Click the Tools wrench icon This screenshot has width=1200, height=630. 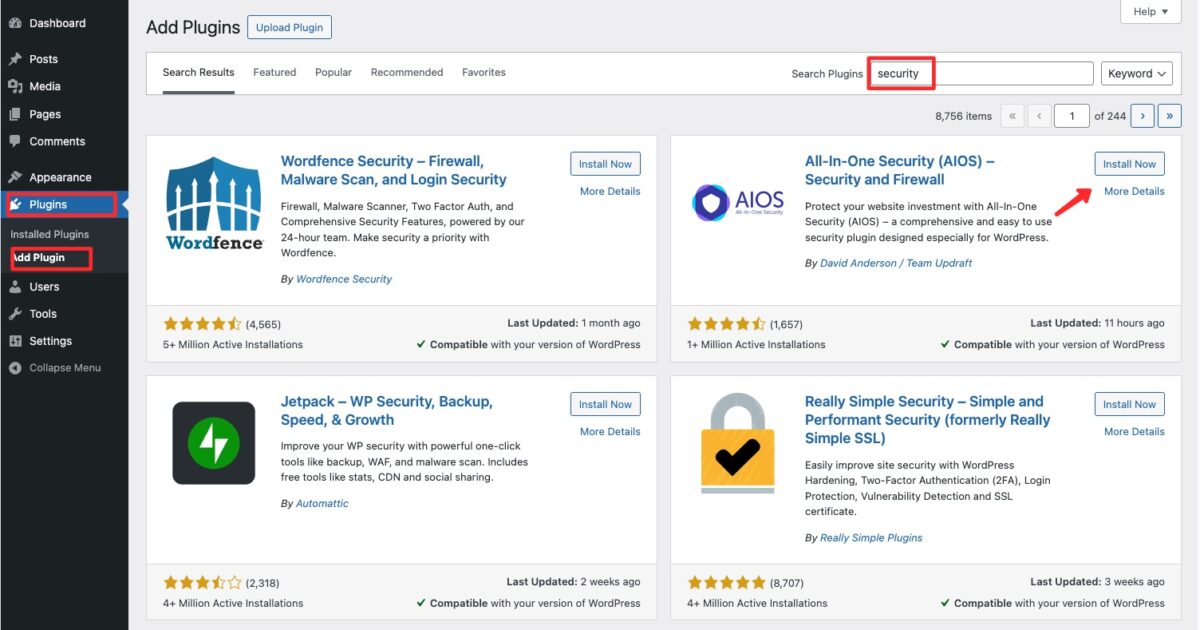pos(15,313)
